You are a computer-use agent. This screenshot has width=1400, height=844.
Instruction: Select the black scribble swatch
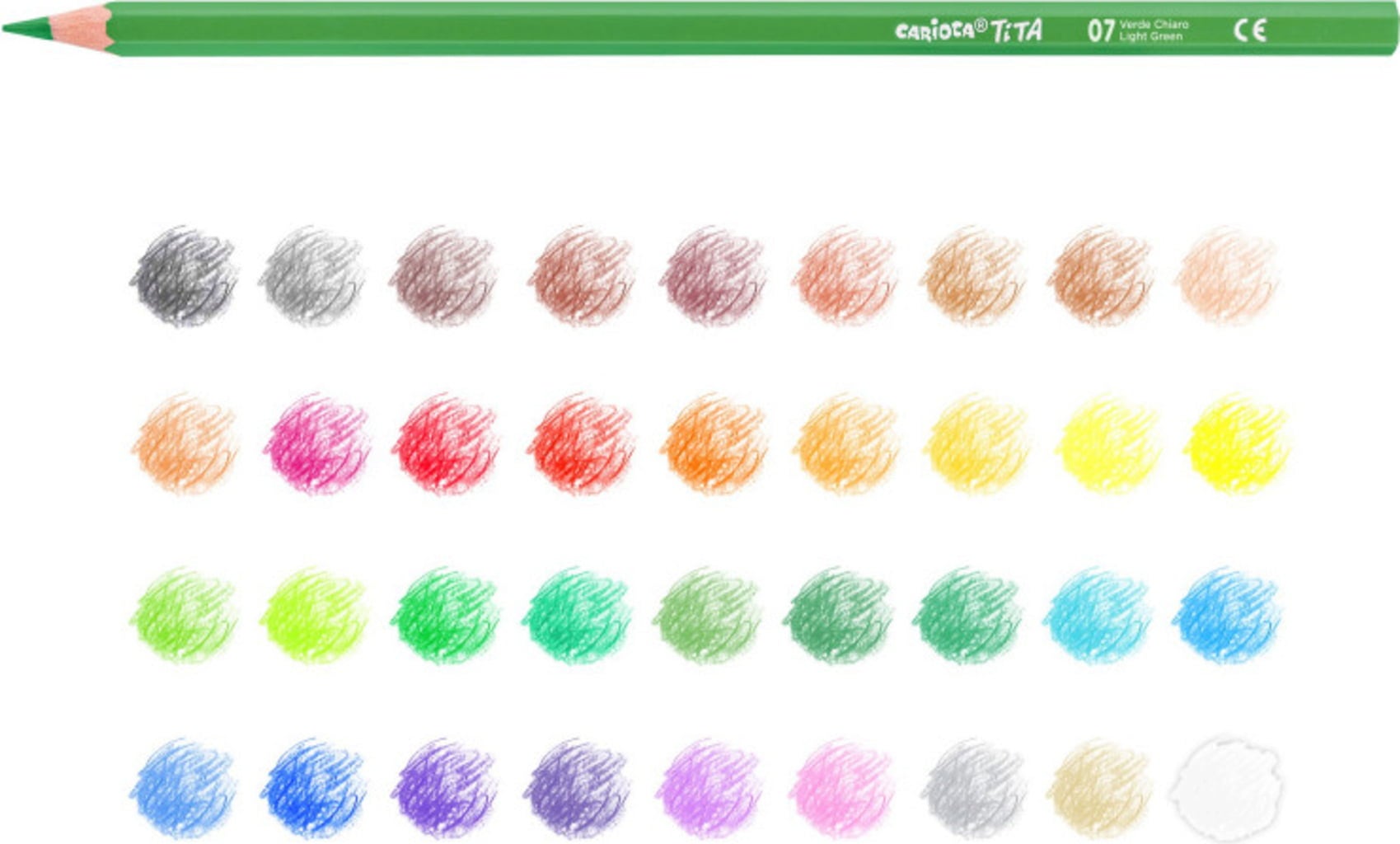pyautogui.click(x=184, y=276)
